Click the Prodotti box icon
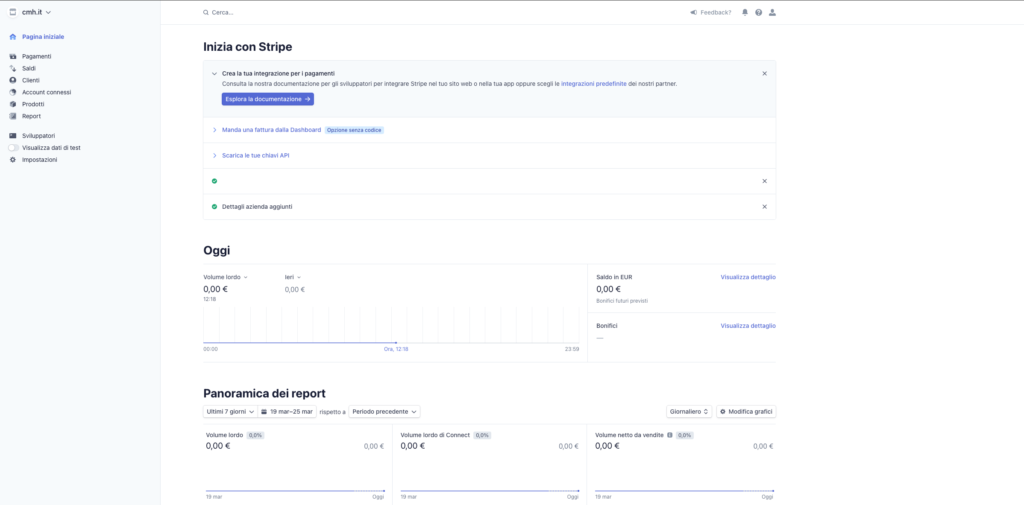 (12, 104)
